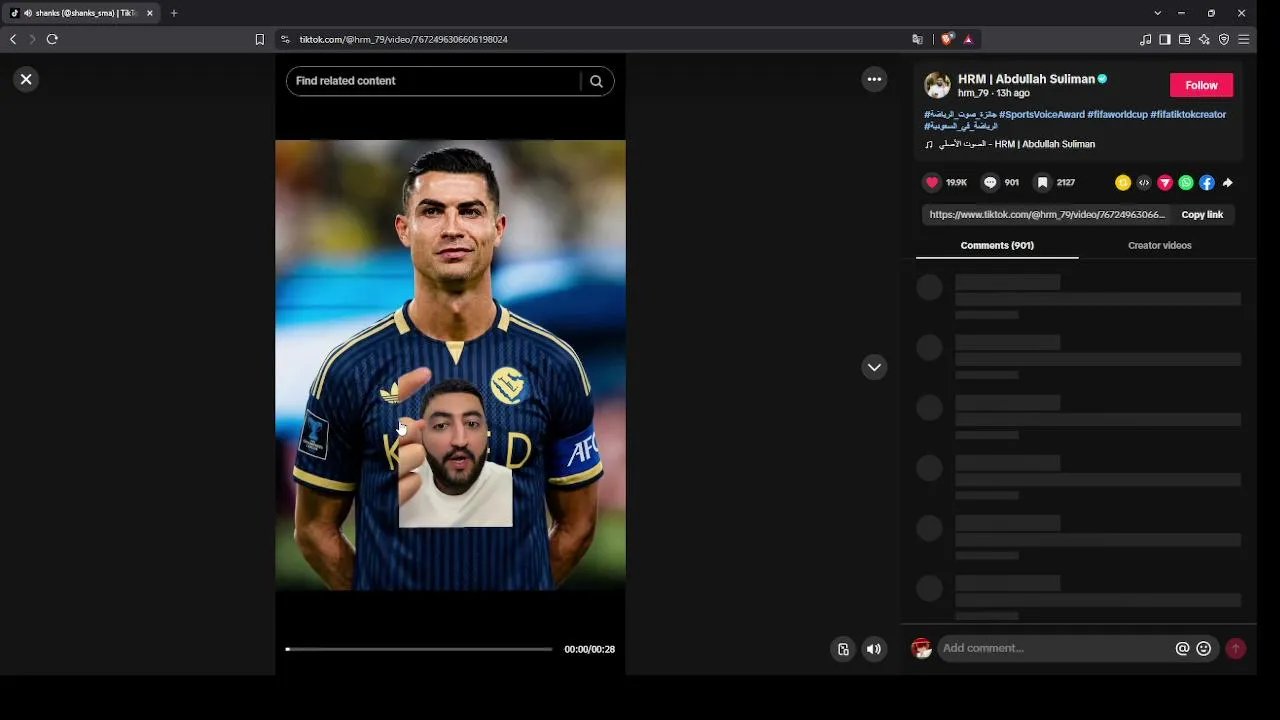Open the three-dot more options menu
1280x720 pixels.
coord(874,79)
